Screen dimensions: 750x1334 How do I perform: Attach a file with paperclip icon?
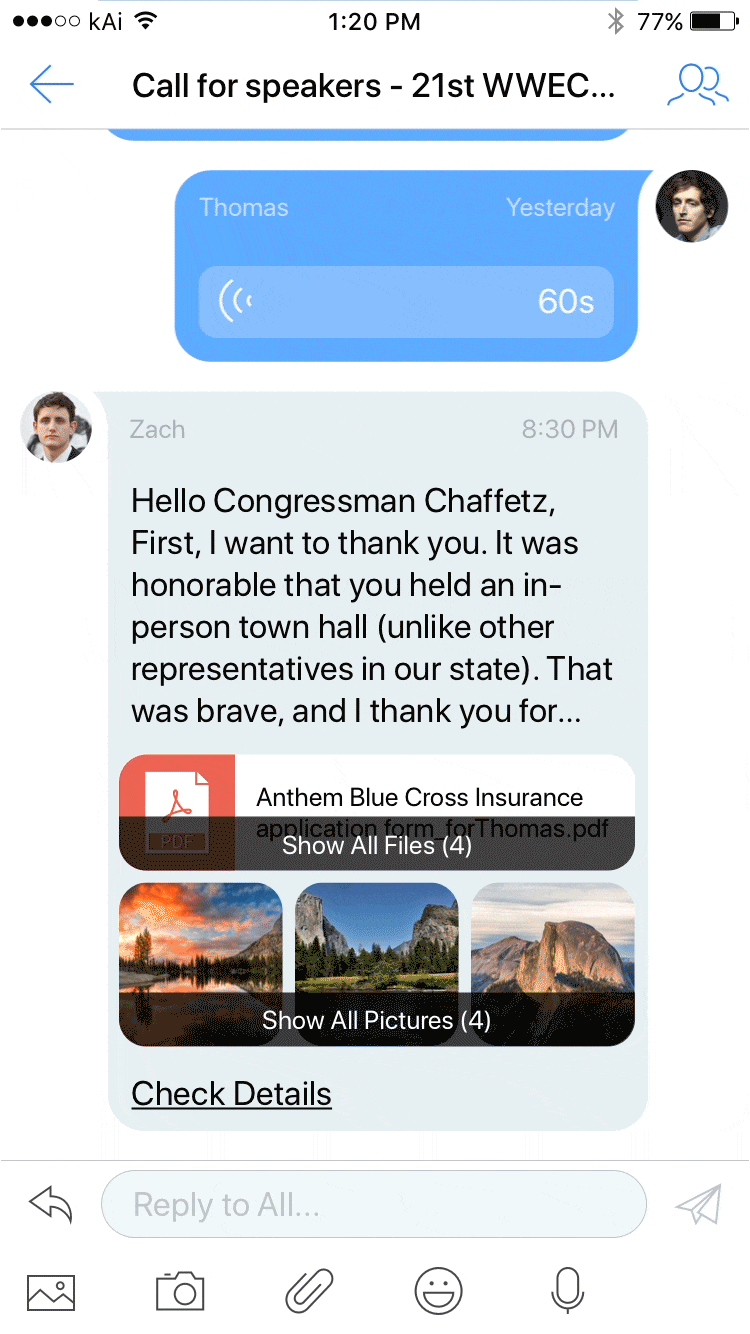(x=309, y=1291)
